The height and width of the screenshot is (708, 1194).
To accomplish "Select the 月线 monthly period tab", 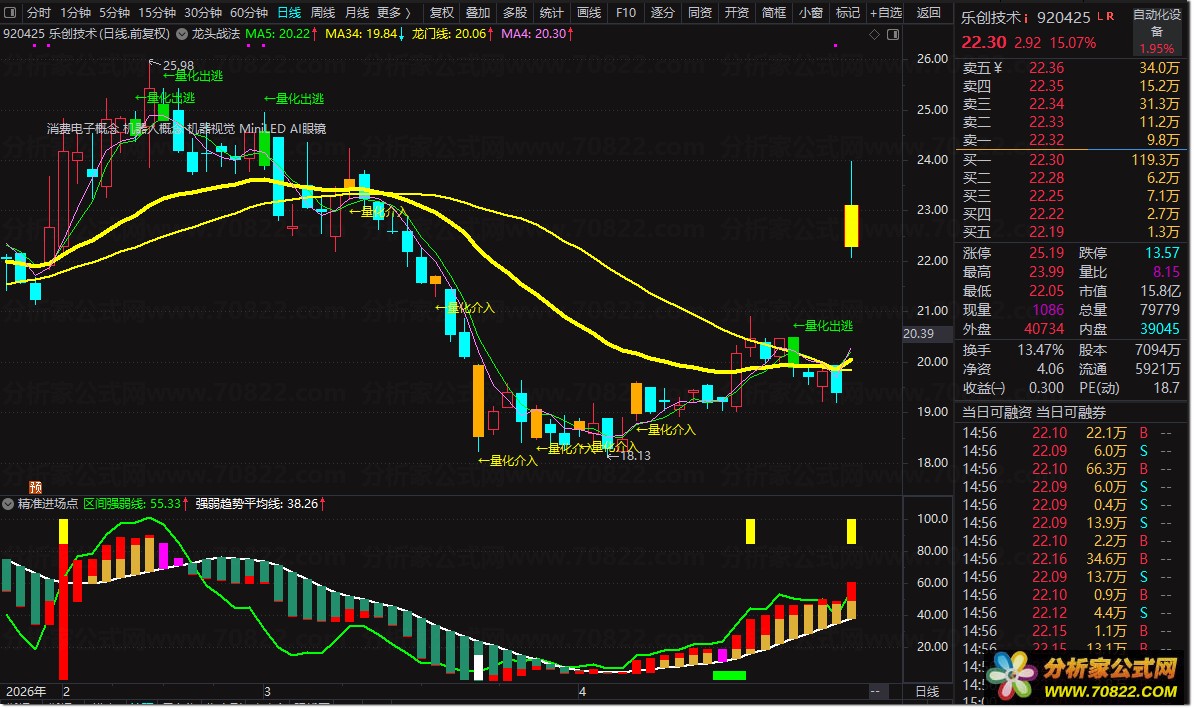I will (x=356, y=12).
